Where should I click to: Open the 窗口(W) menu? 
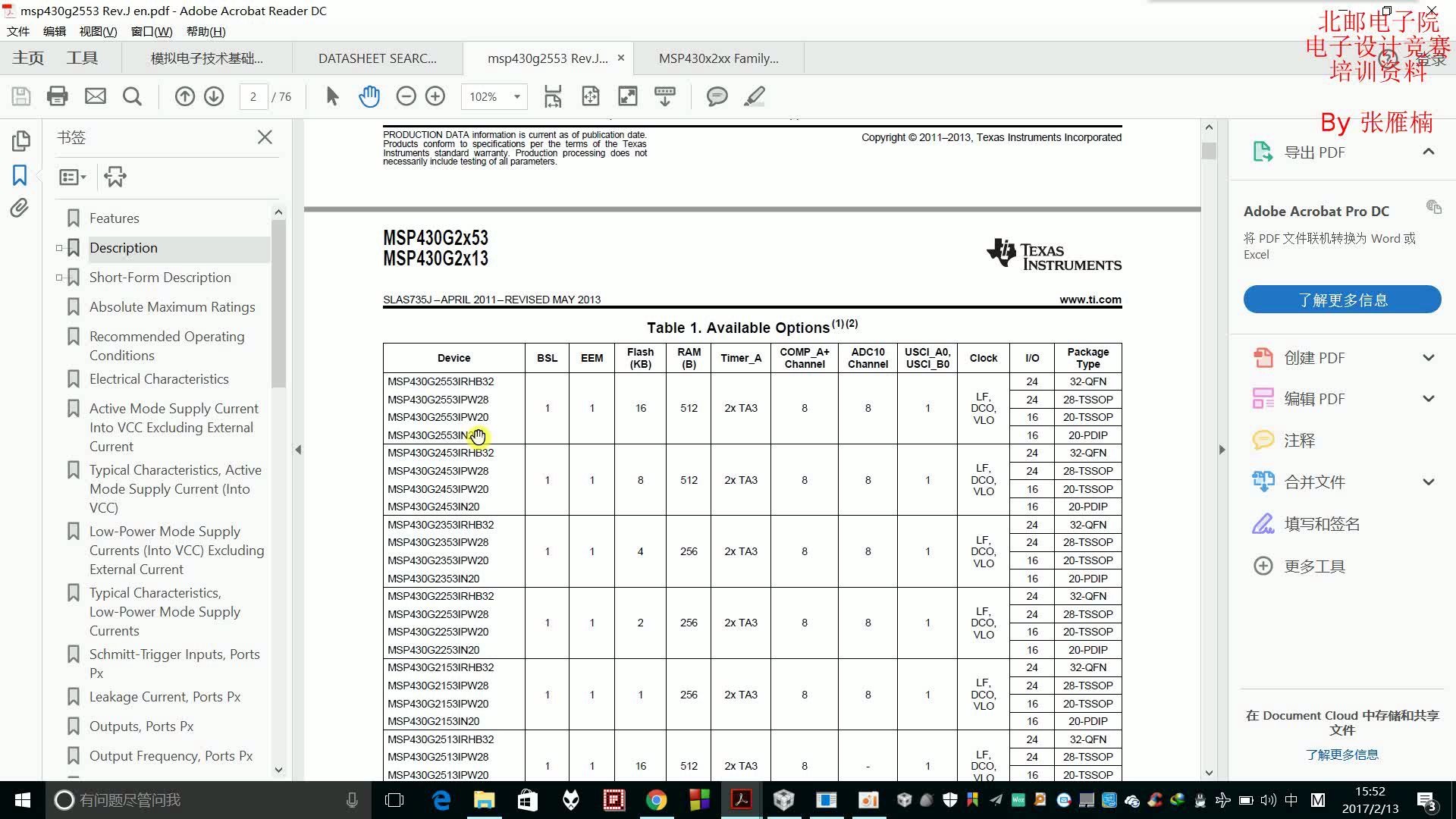pos(152,31)
